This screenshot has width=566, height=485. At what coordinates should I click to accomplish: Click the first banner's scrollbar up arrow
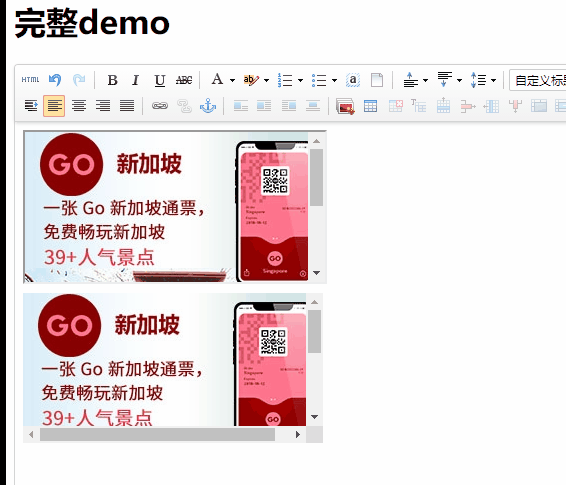[317, 141]
